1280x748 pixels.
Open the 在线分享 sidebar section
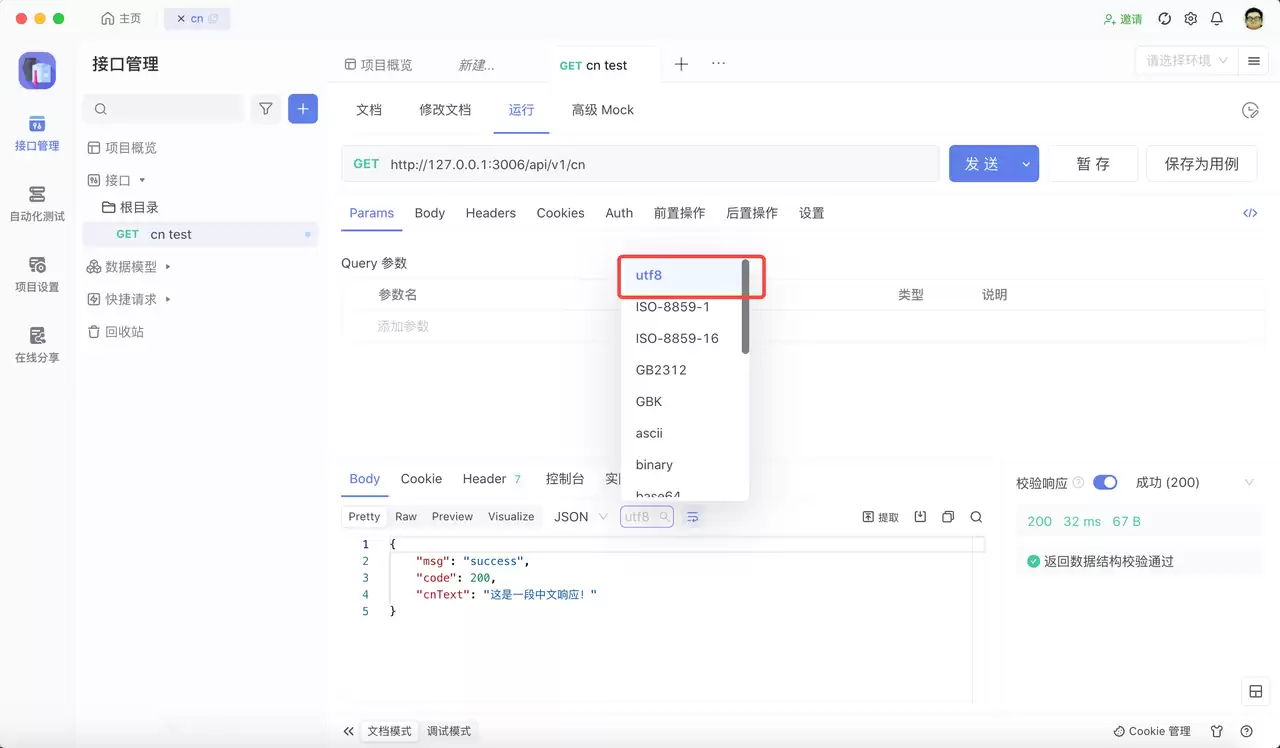(x=37, y=345)
